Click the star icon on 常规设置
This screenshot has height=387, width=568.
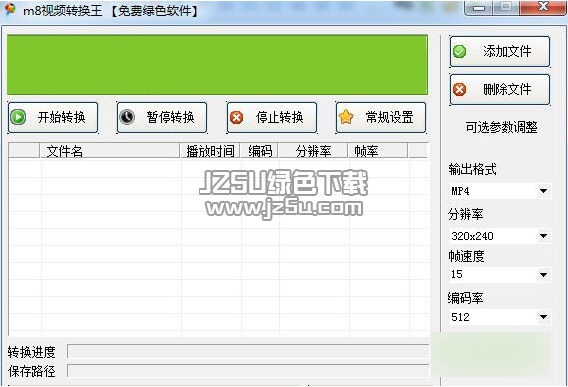346,117
